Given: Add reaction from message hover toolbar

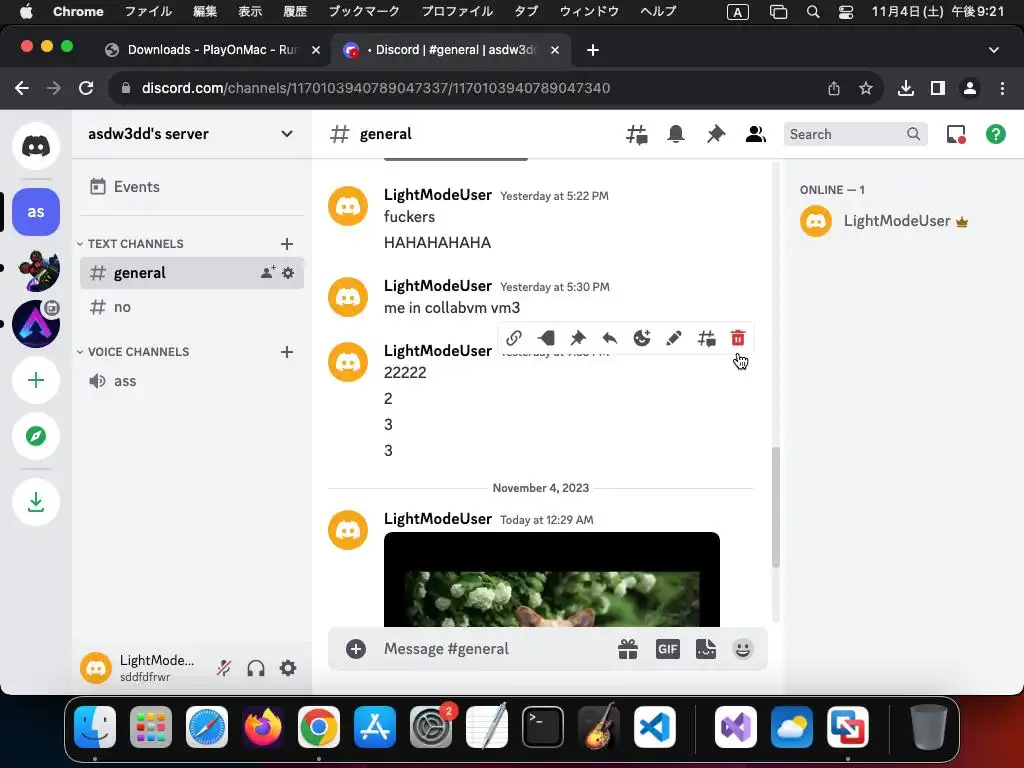Looking at the screenshot, I should [642, 338].
